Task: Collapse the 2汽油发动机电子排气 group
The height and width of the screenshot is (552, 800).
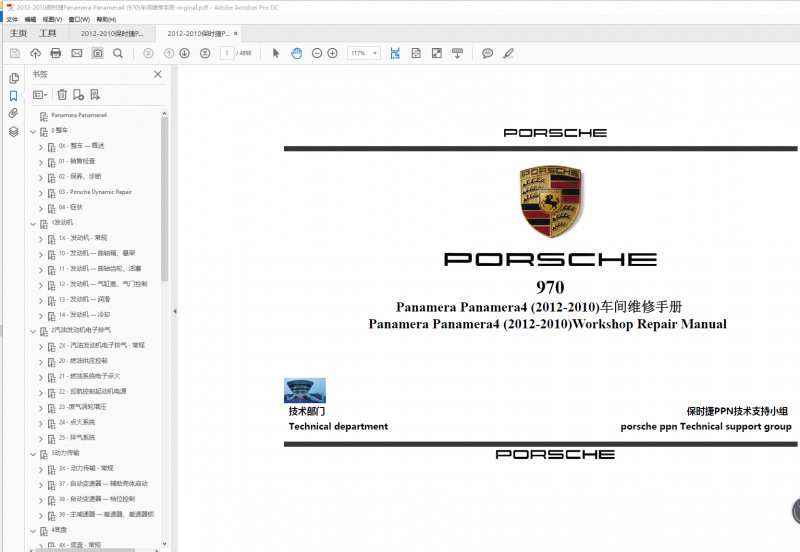Action: click(x=33, y=332)
